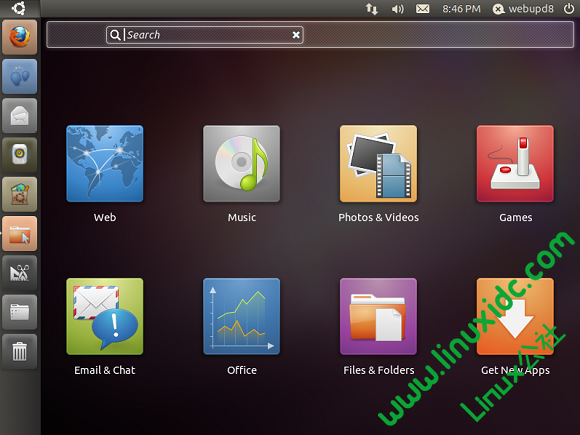
Task: Open the webupd8 user menu
Action: [523, 9]
